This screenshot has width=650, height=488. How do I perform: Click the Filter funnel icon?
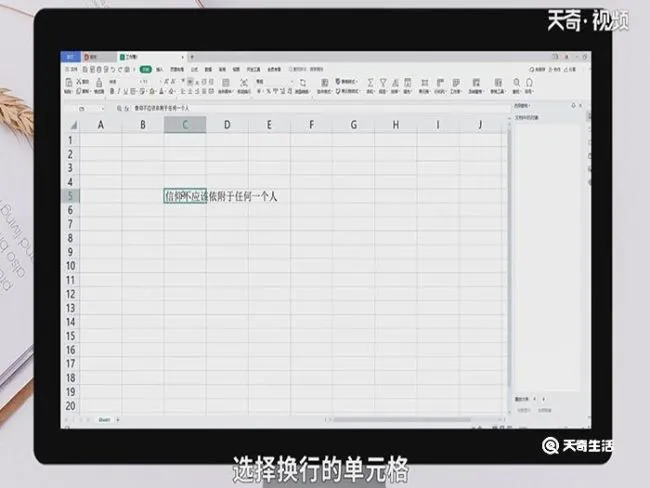click(383, 83)
